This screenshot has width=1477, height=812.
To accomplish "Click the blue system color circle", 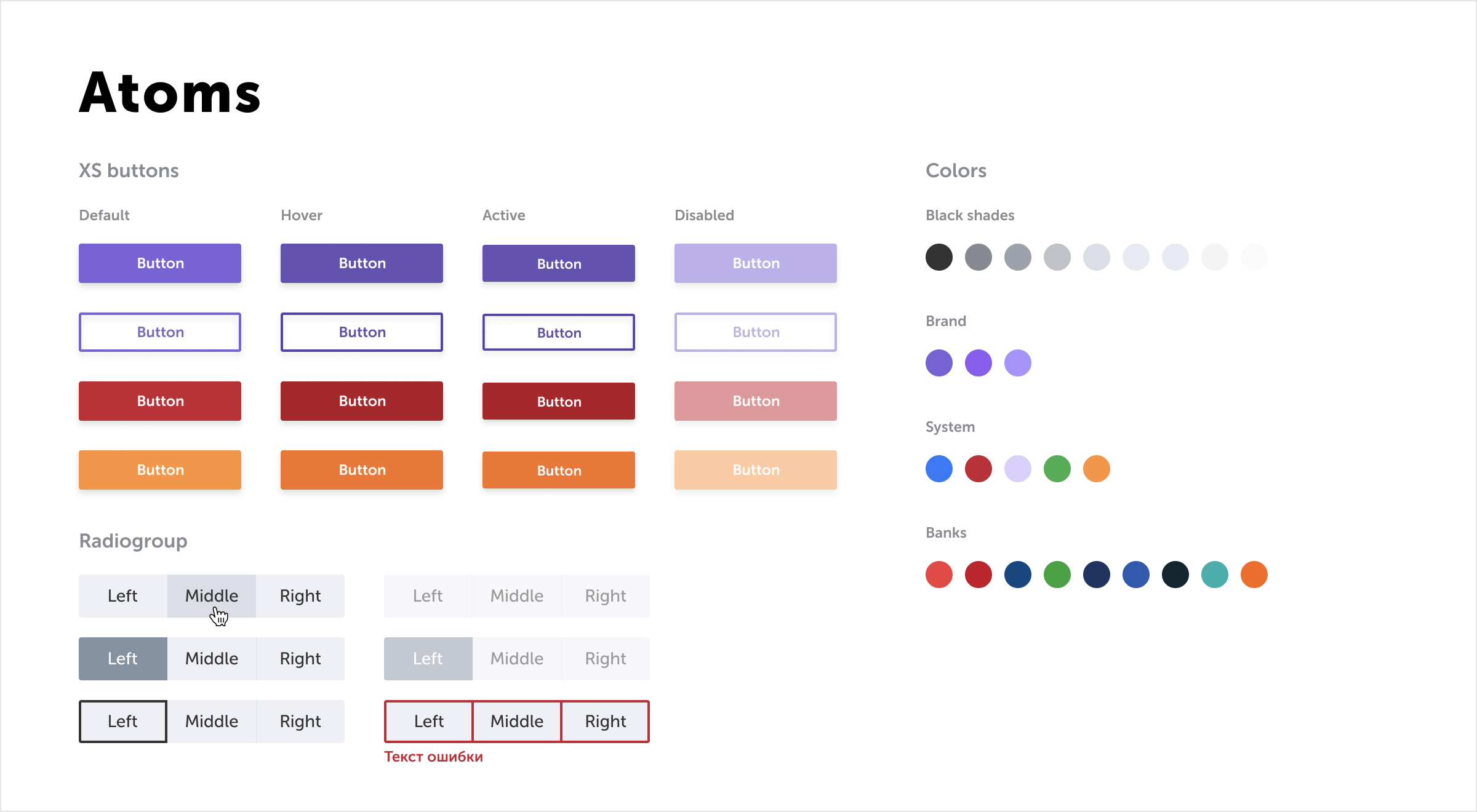I will point(940,468).
